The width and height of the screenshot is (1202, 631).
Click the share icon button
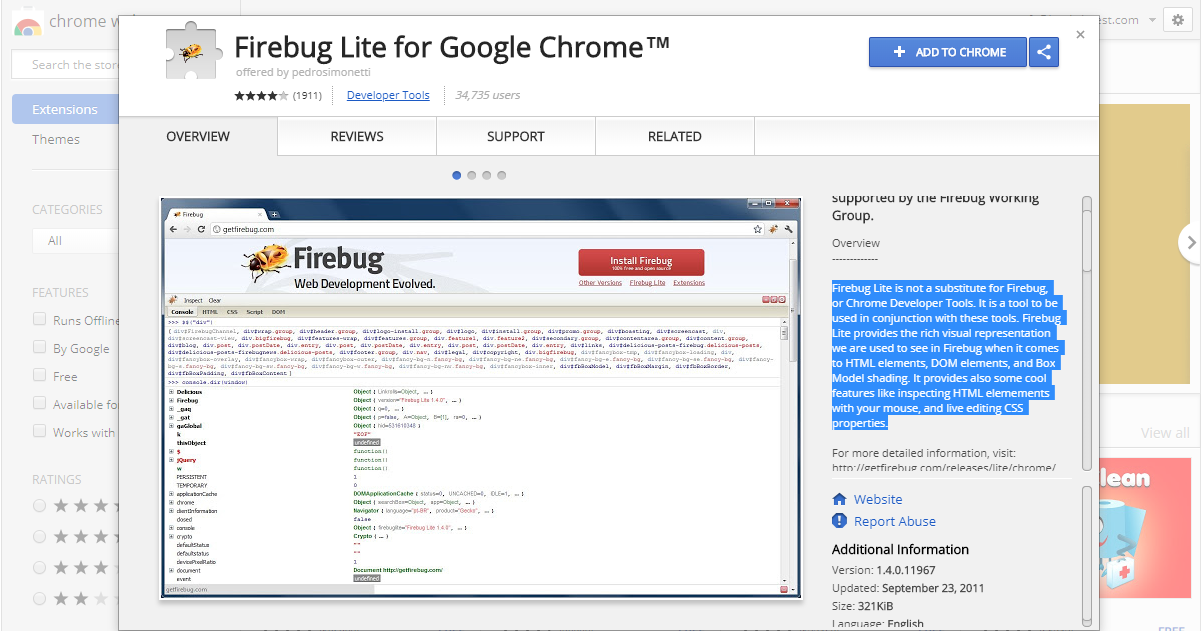[1044, 52]
